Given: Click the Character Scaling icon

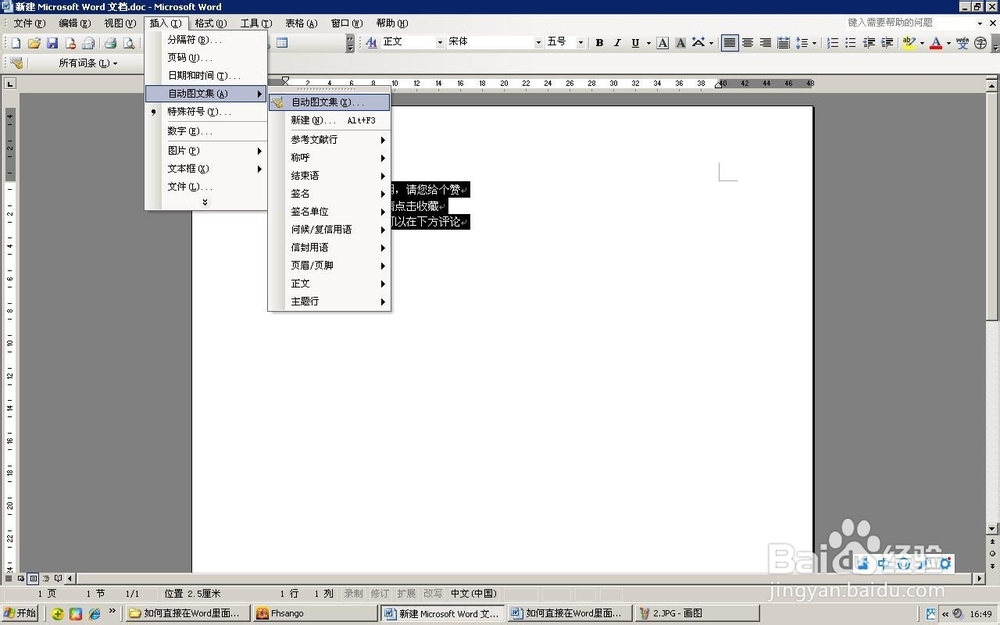Looking at the screenshot, I should 698,43.
